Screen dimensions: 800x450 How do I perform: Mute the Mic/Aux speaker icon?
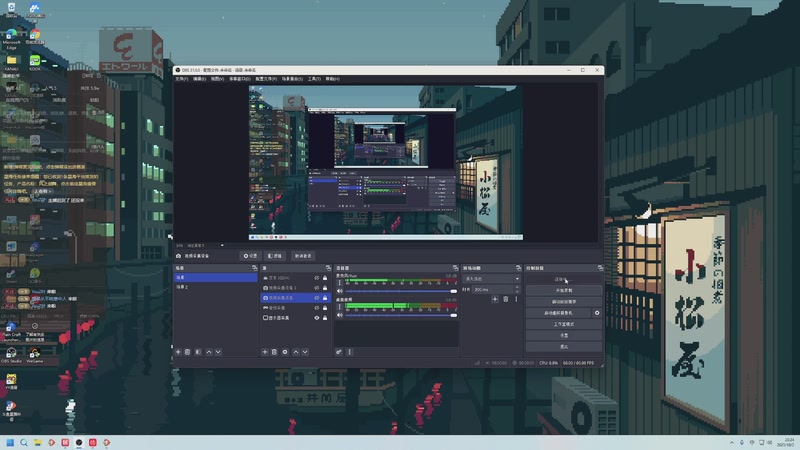[340, 291]
